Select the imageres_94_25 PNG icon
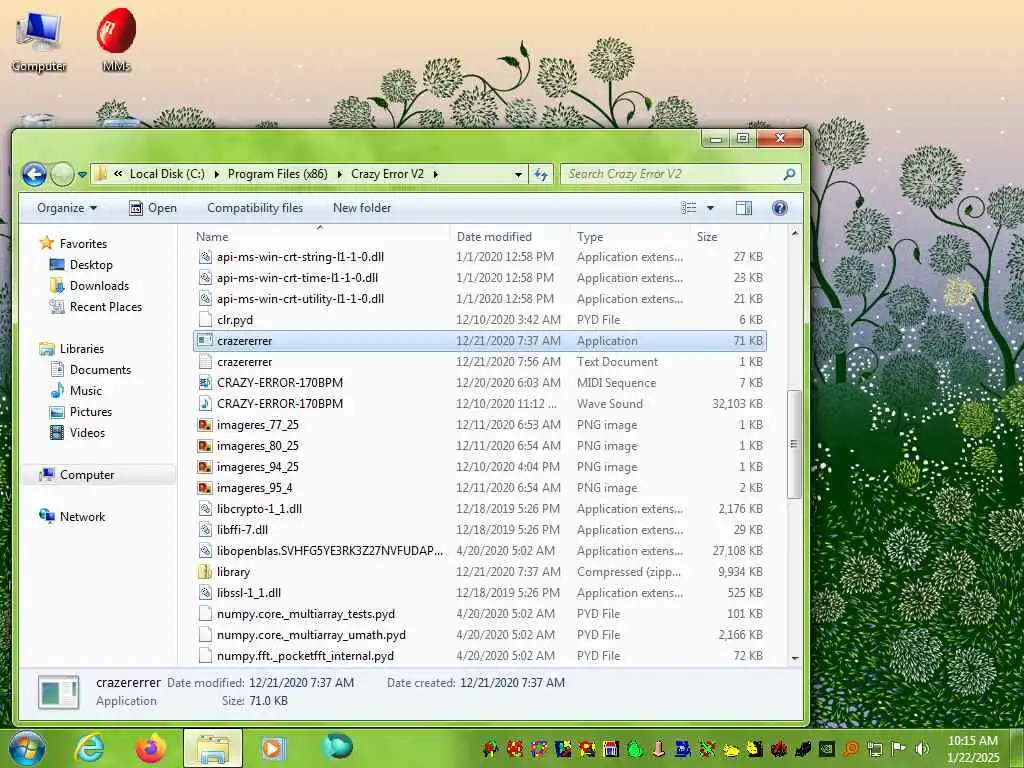The image size is (1024, 768). 205,466
